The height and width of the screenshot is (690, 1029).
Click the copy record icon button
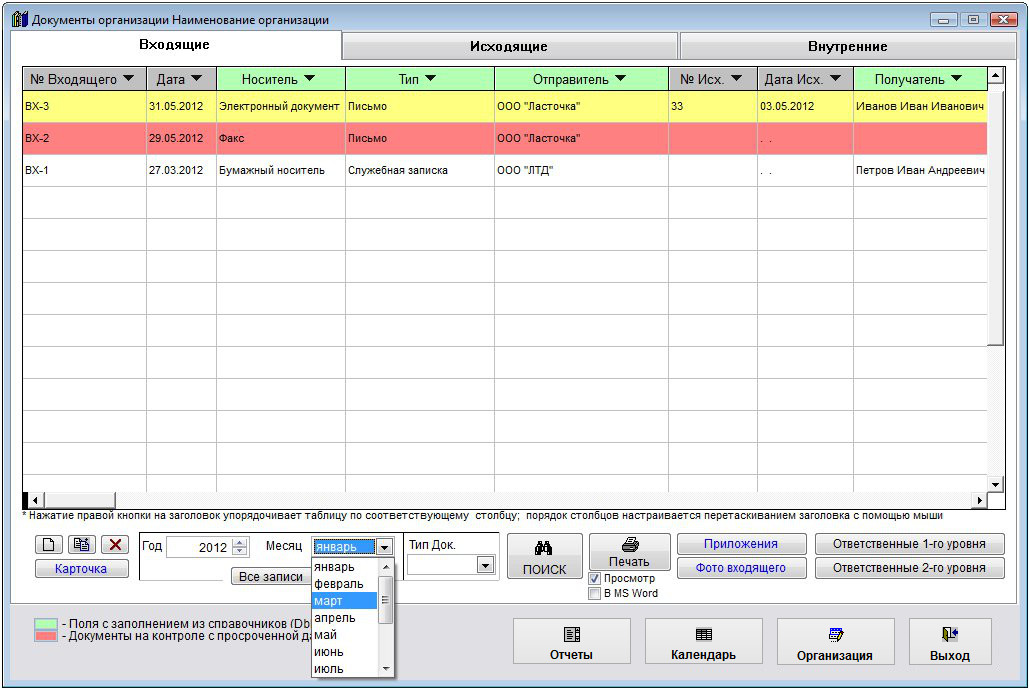[81, 544]
